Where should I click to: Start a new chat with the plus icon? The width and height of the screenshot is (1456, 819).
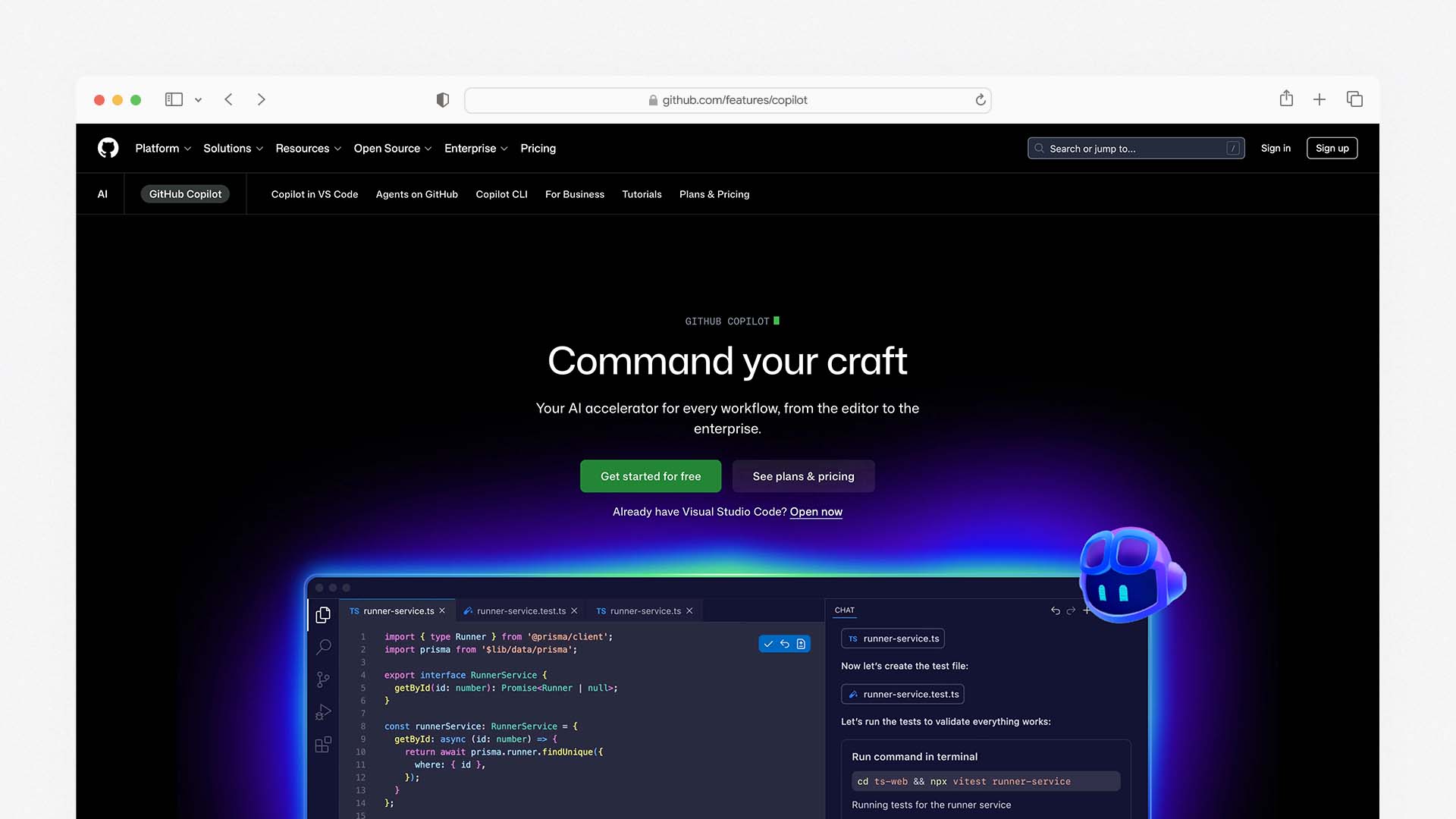[x=1087, y=610]
